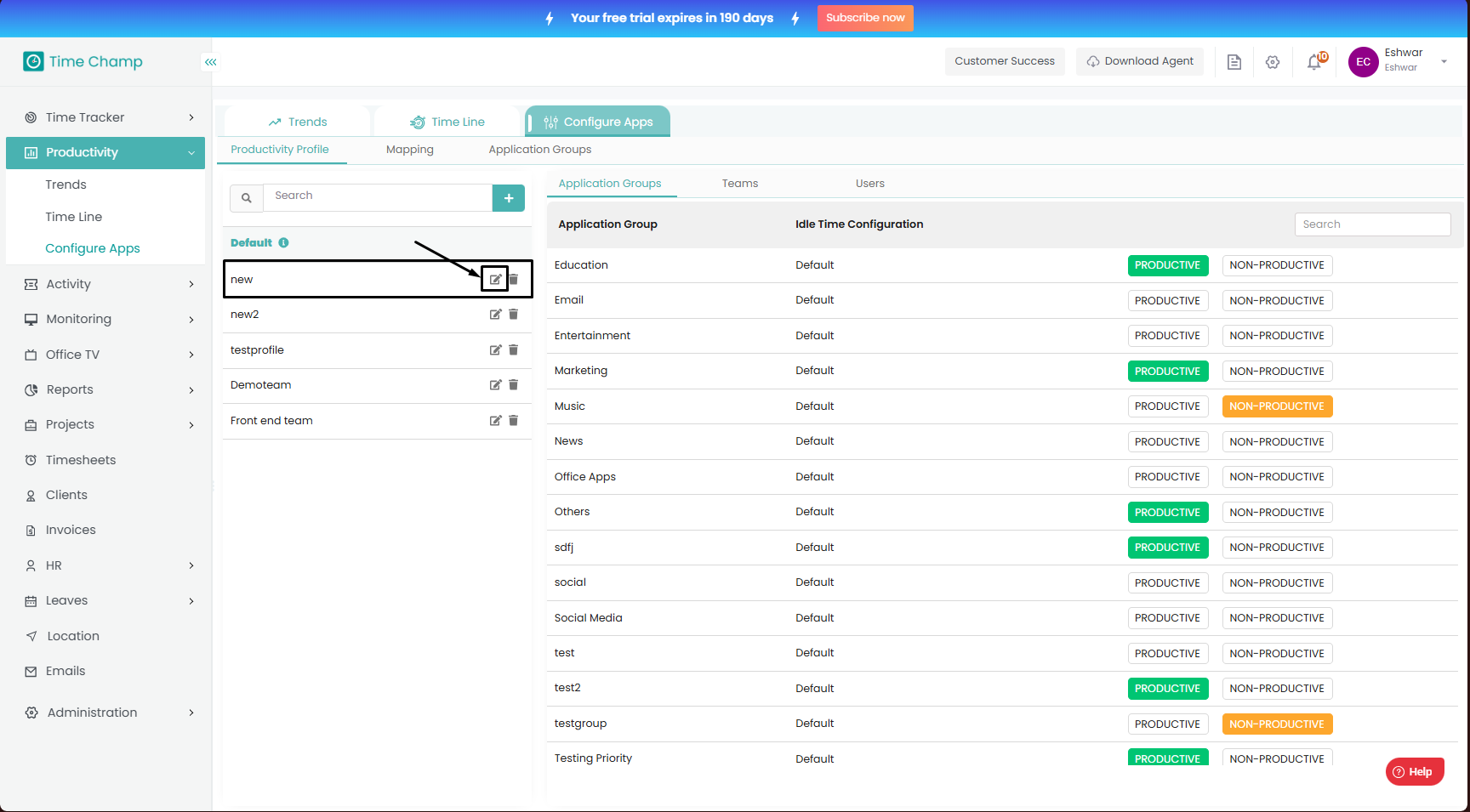Open Clients from the sidebar
The height and width of the screenshot is (812, 1470).
[66, 495]
